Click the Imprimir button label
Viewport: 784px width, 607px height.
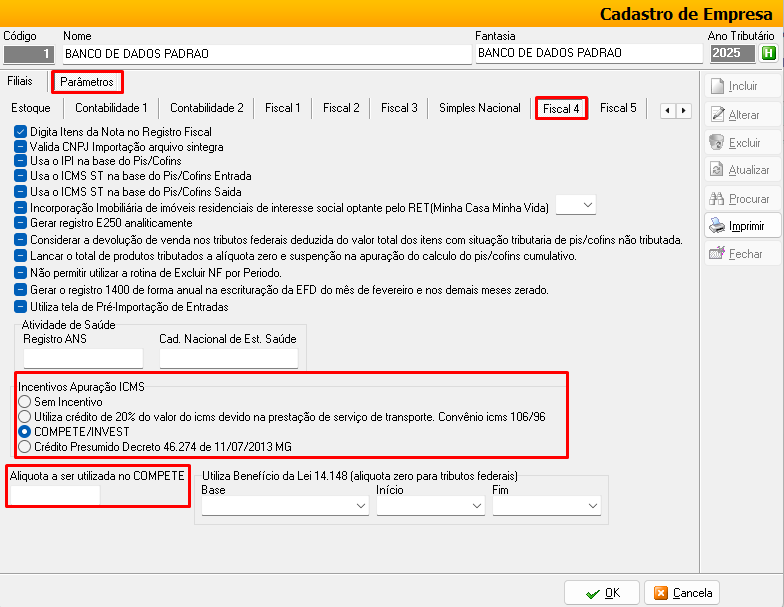click(746, 226)
